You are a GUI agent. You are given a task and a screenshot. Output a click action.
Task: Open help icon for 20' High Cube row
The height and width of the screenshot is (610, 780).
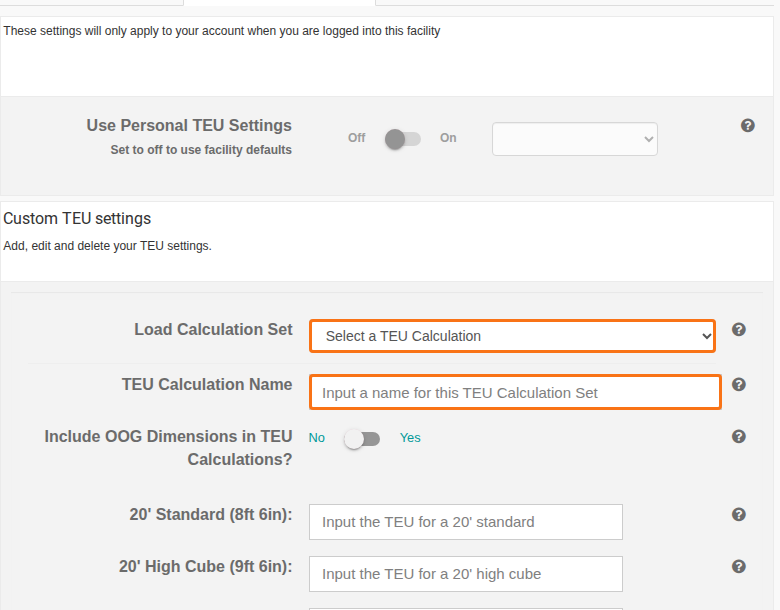(x=739, y=566)
